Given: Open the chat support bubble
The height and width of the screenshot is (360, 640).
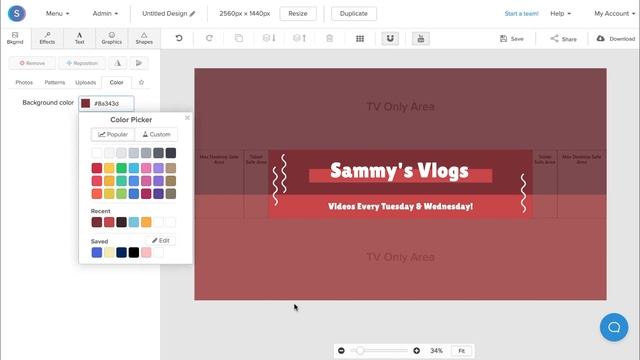Looking at the screenshot, I should pos(614,327).
